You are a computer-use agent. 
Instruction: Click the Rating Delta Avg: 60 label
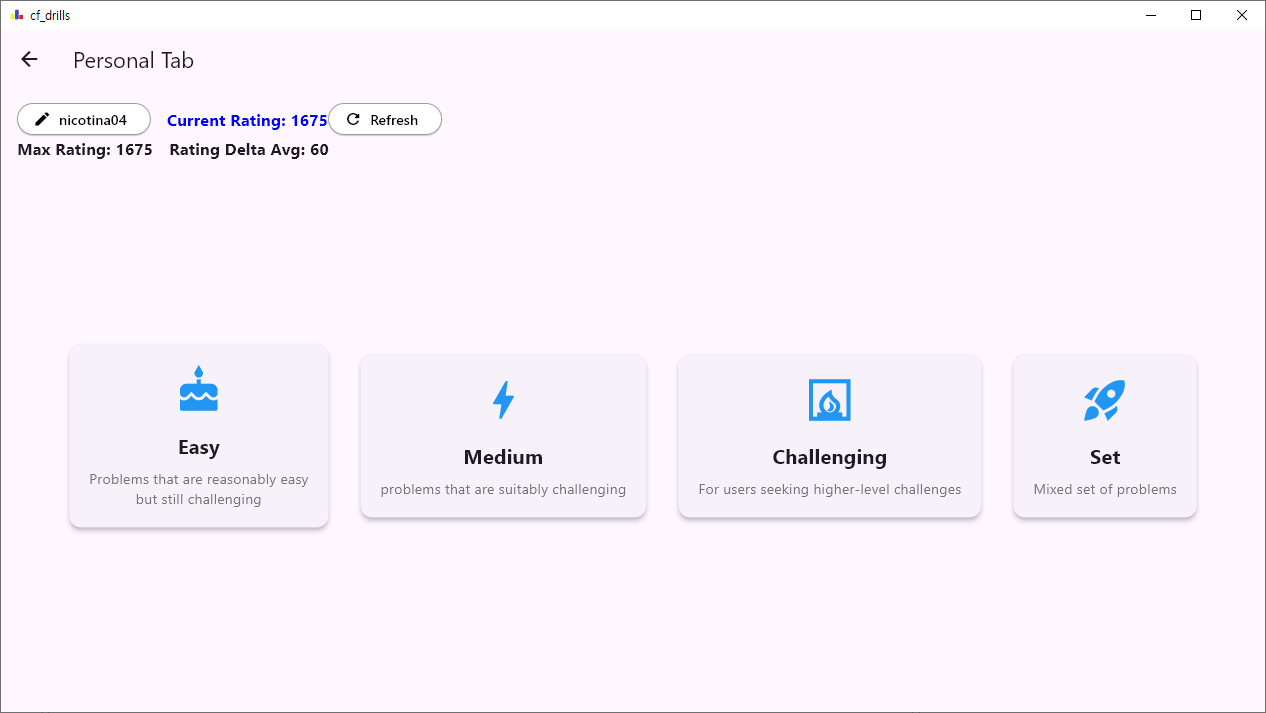click(249, 150)
